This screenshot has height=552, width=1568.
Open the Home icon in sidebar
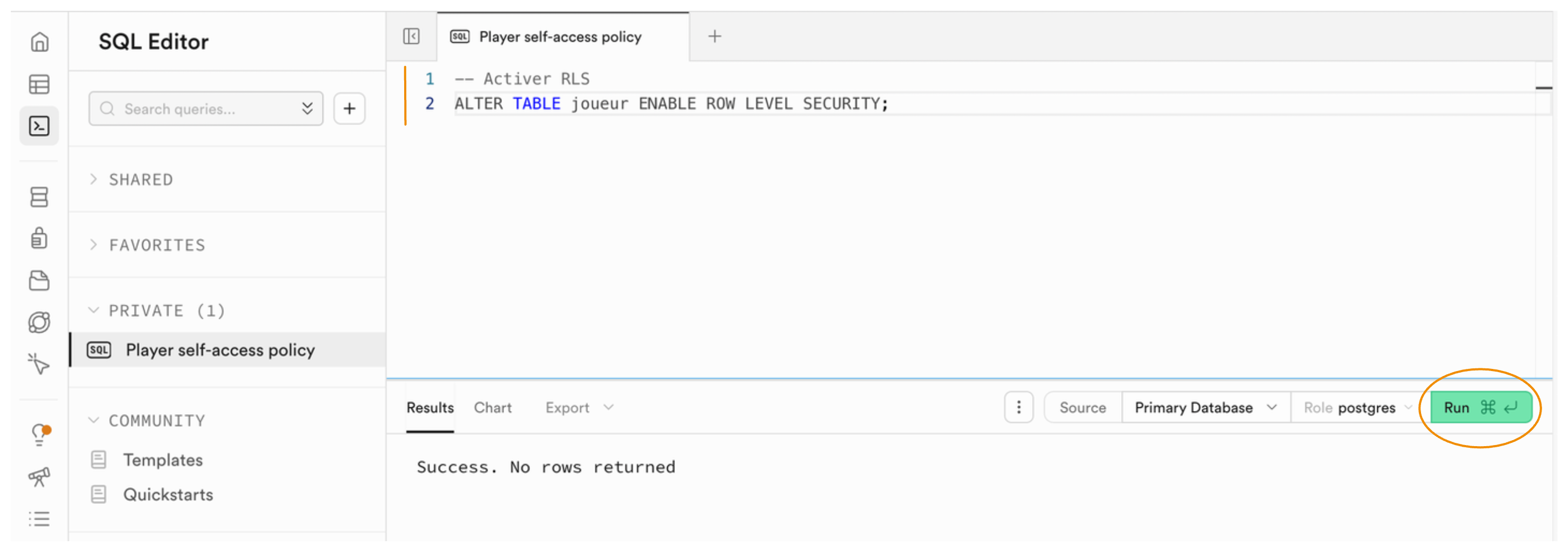click(x=39, y=42)
